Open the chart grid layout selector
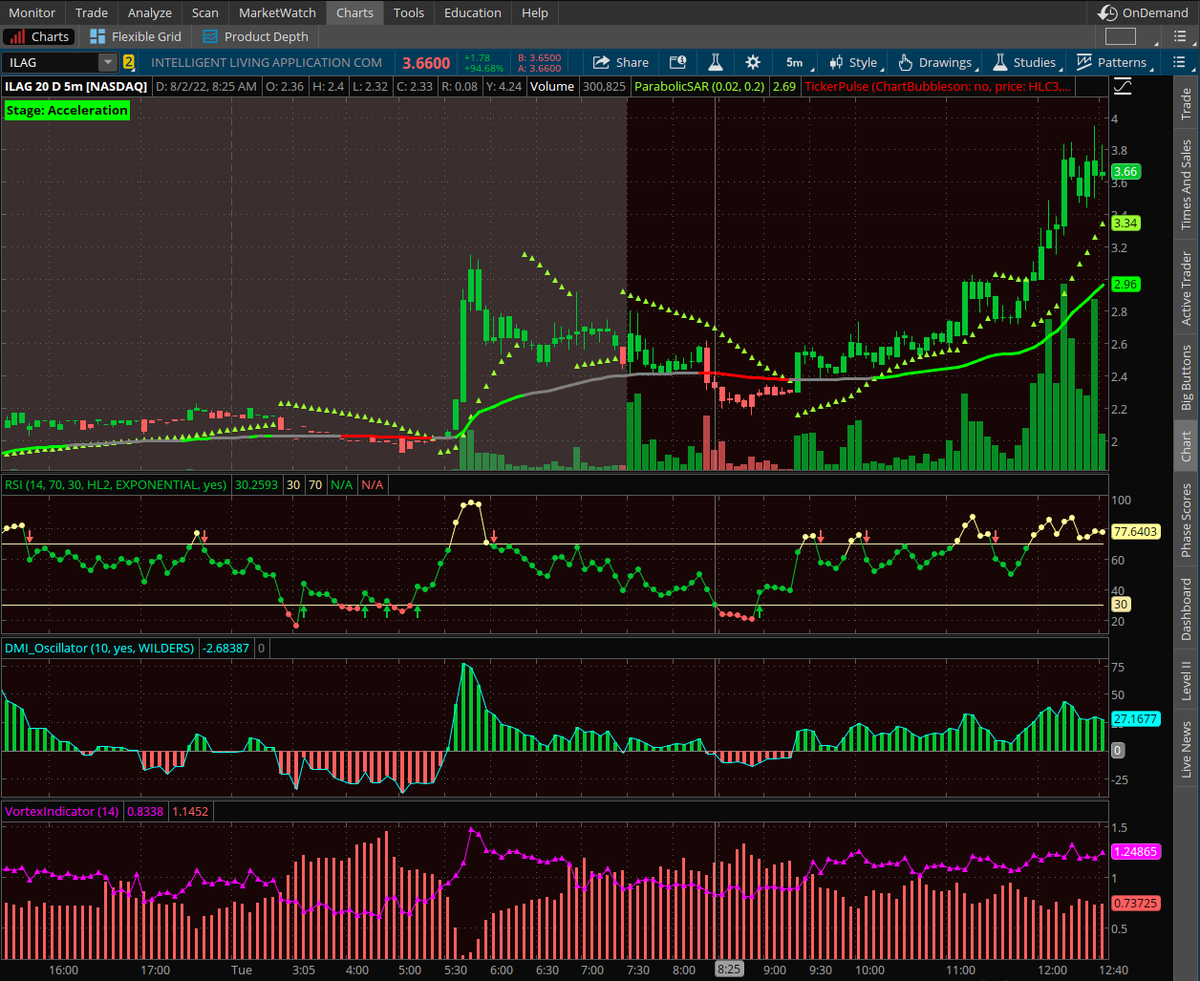The width and height of the screenshot is (1200, 981). 1121,37
